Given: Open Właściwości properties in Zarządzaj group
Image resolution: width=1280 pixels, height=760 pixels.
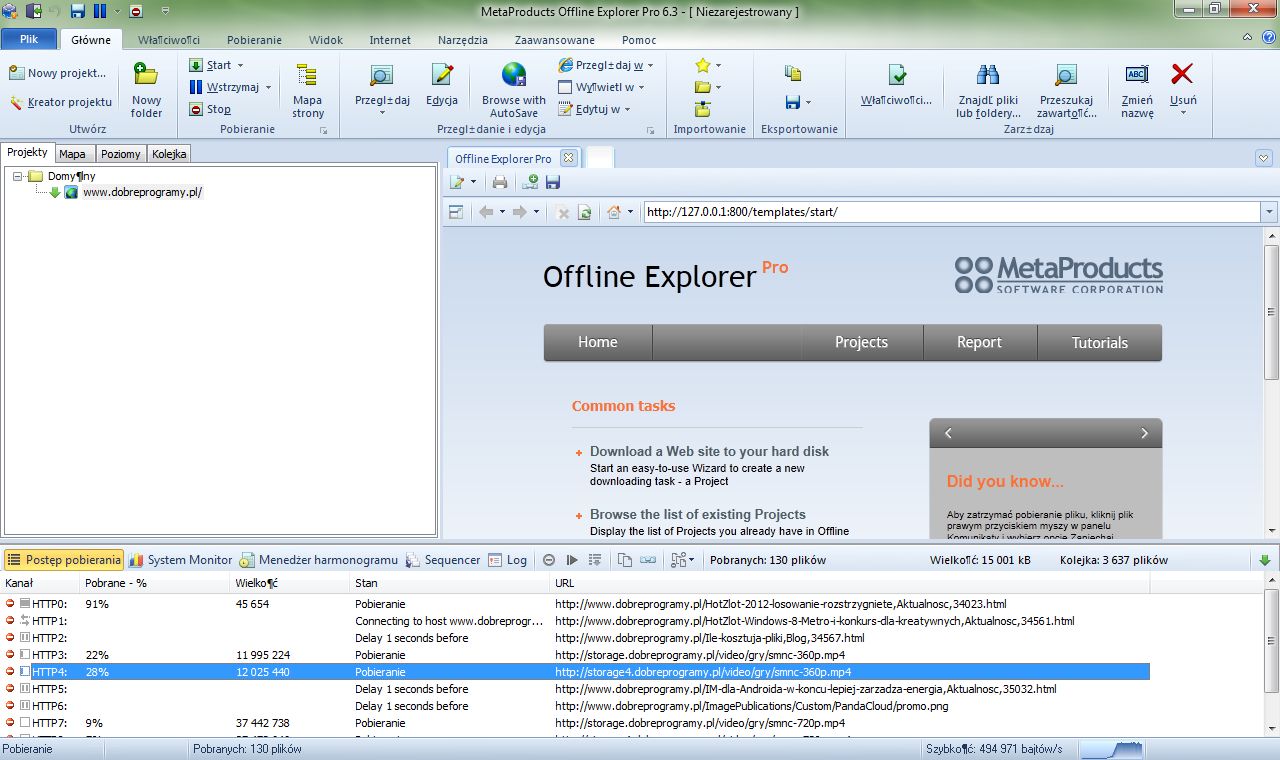Looking at the screenshot, I should click(x=897, y=86).
